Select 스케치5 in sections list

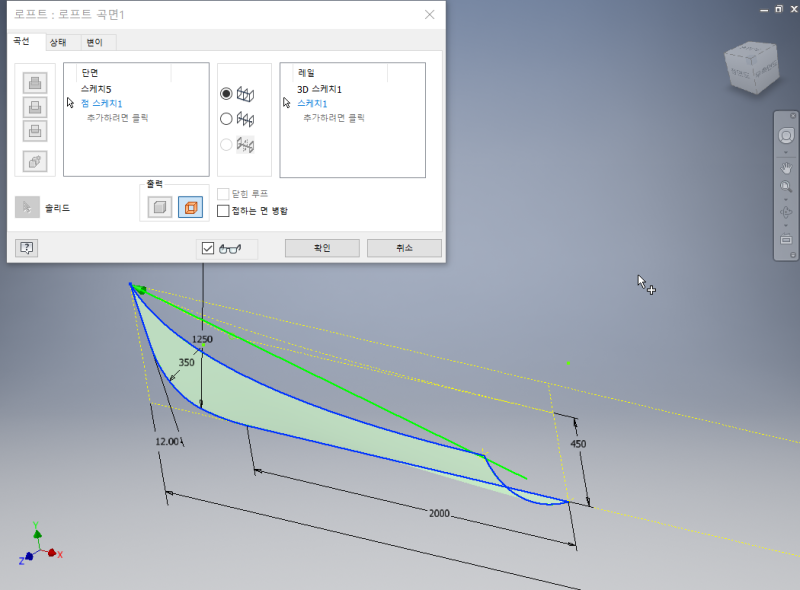click(96, 89)
